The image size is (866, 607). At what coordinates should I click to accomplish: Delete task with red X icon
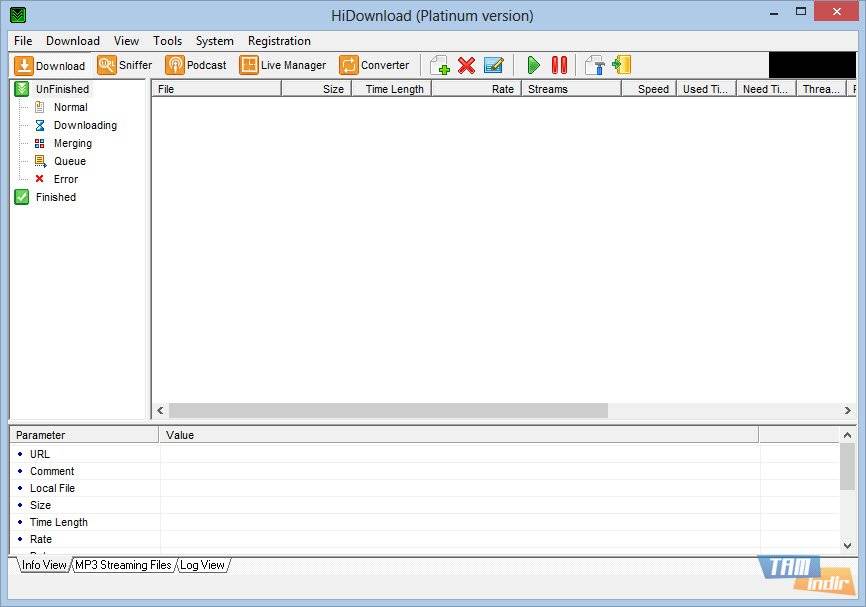(466, 65)
